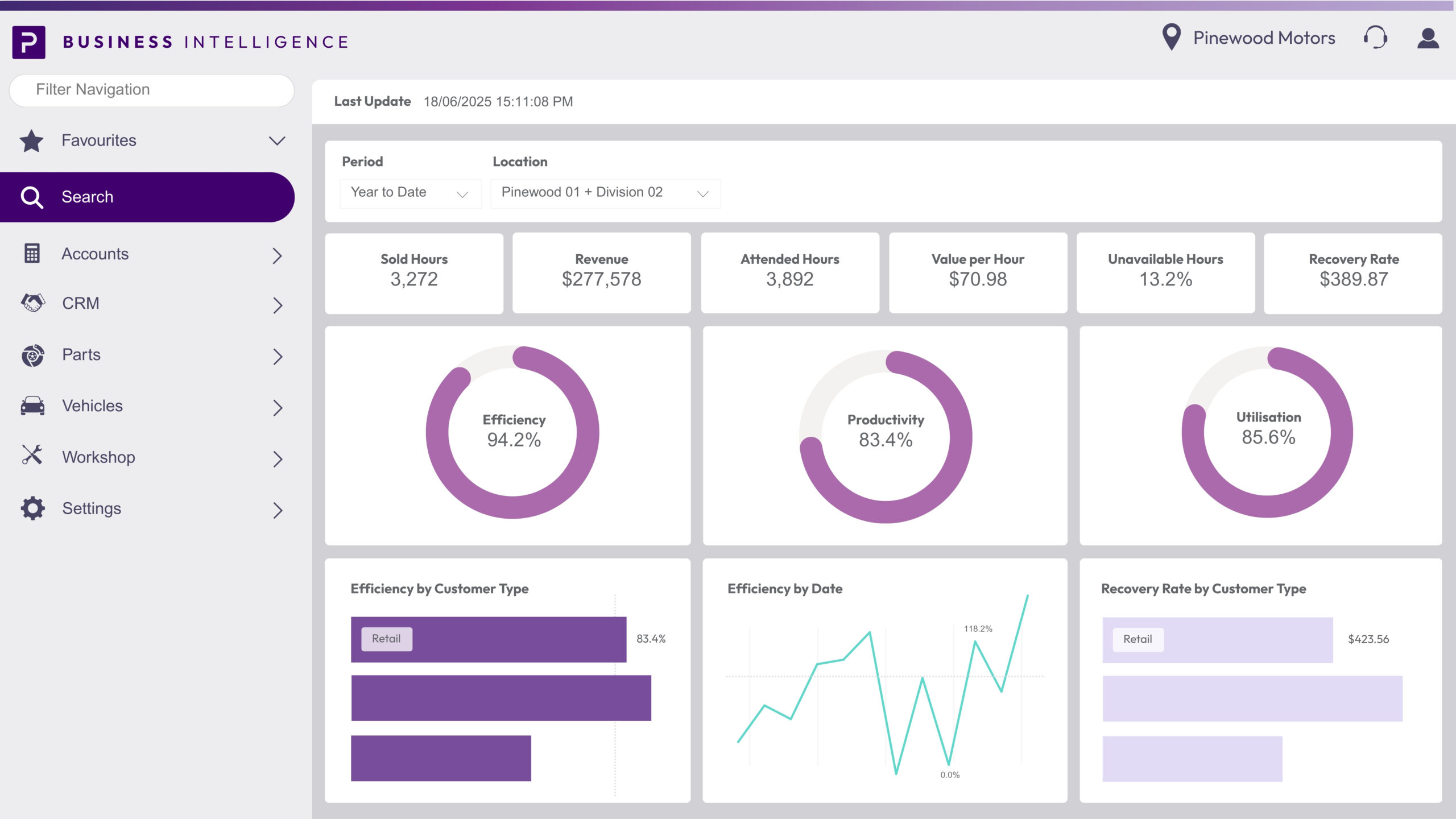1456x819 pixels.
Task: Click the Revenue $277,578 card
Action: tap(601, 272)
